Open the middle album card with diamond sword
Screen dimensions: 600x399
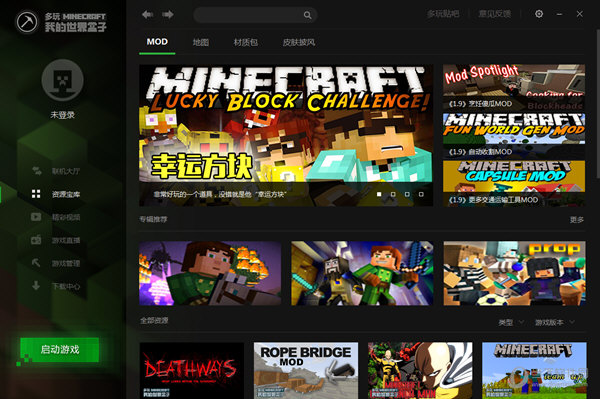coord(362,273)
